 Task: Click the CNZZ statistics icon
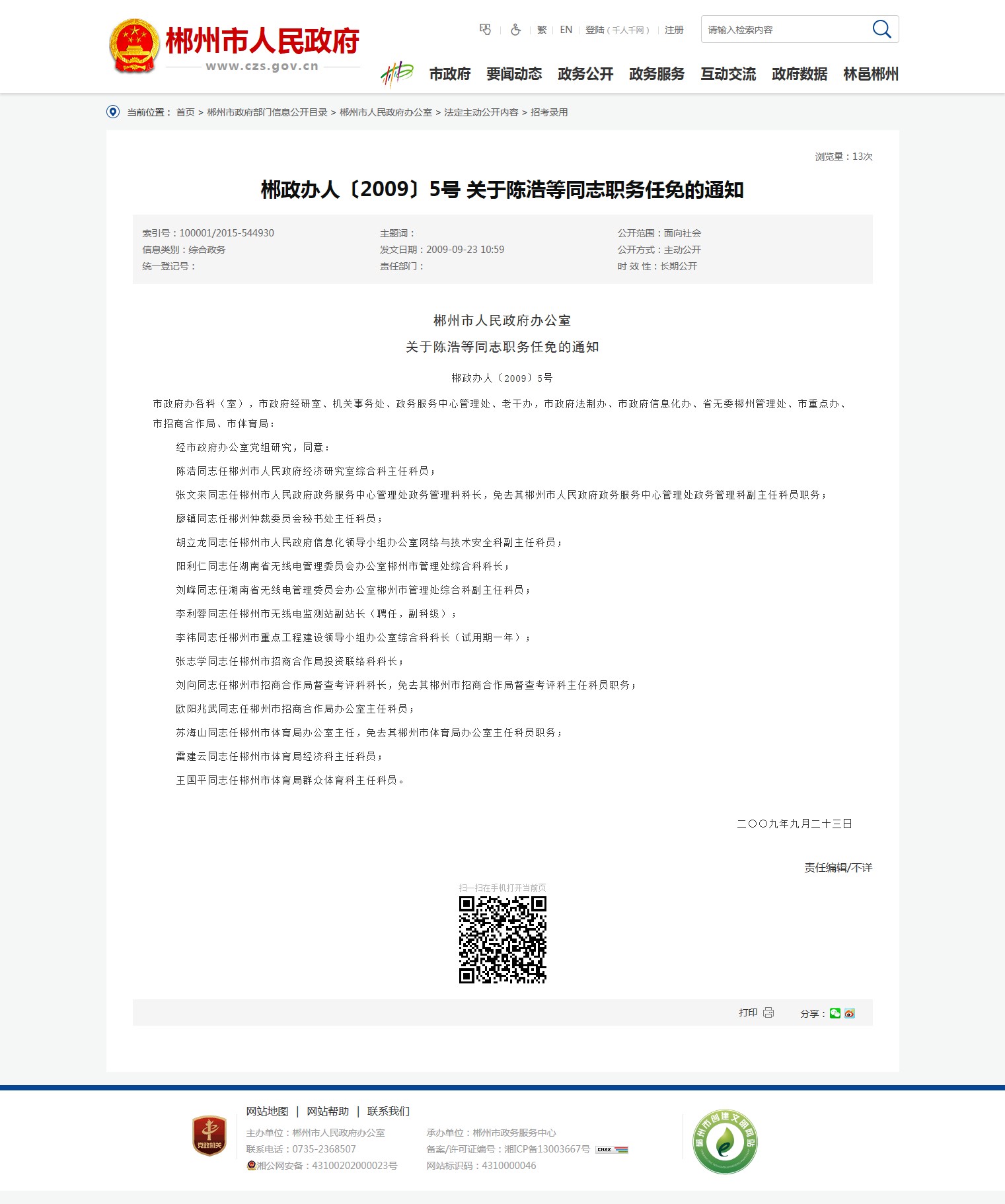[612, 1149]
